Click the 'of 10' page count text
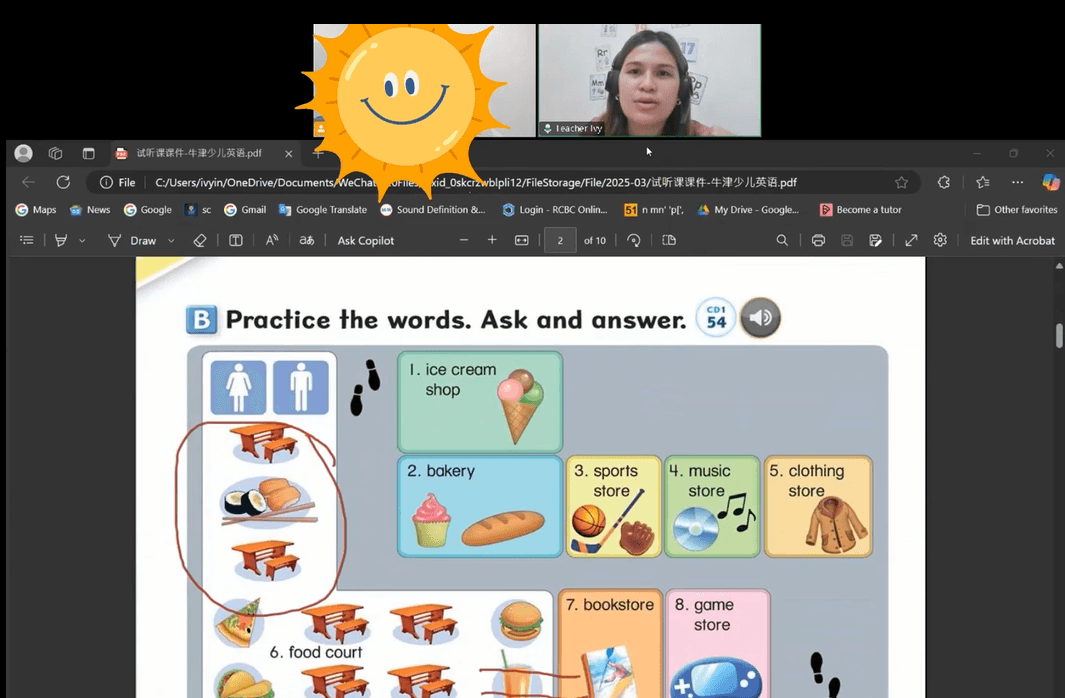The height and width of the screenshot is (698, 1065). [x=595, y=240]
